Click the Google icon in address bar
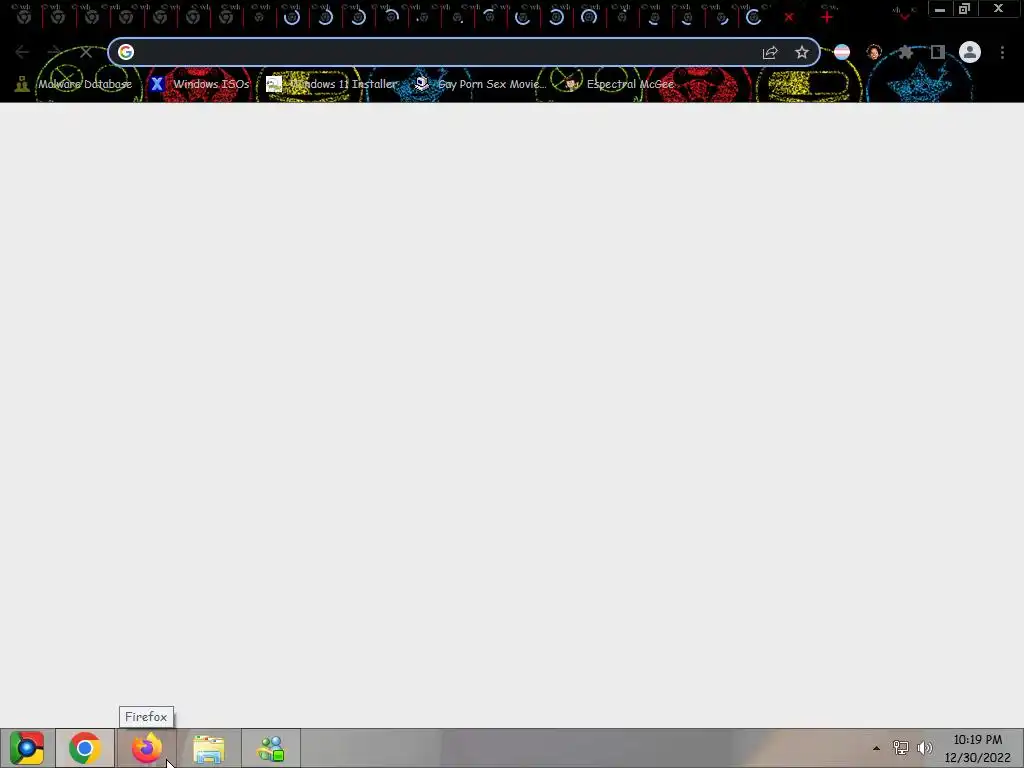 (126, 52)
